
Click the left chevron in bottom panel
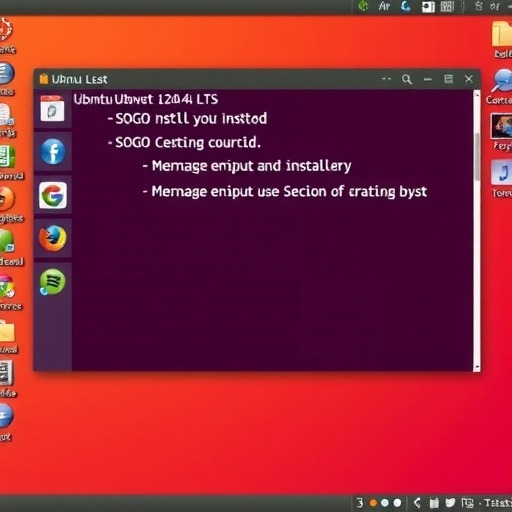click(x=417, y=503)
